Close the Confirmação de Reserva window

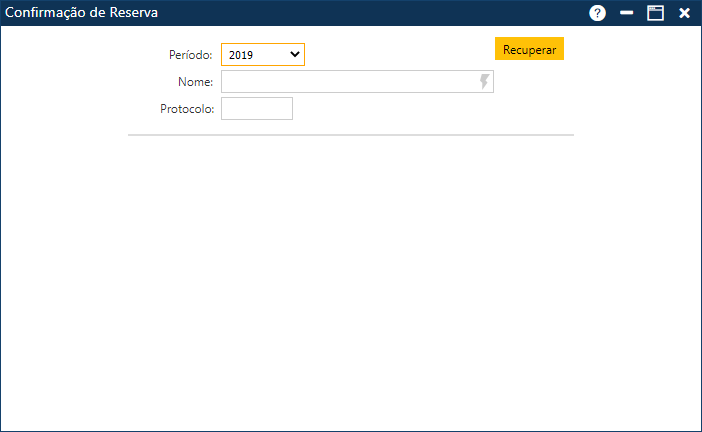tap(685, 13)
